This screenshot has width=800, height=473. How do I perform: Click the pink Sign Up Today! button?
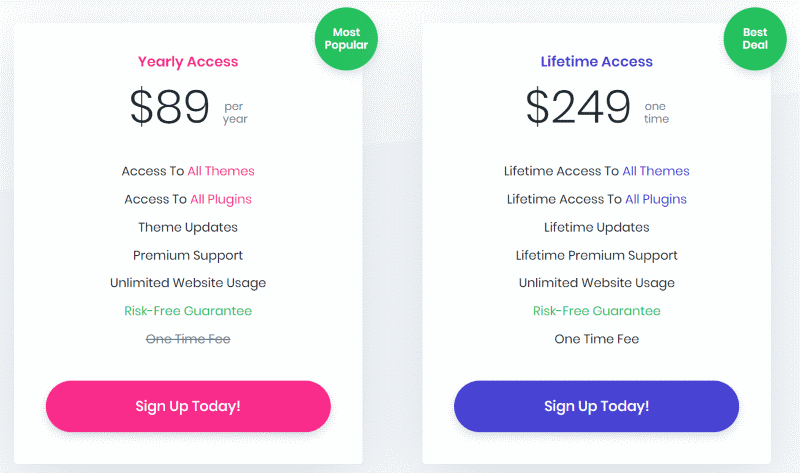(x=188, y=406)
